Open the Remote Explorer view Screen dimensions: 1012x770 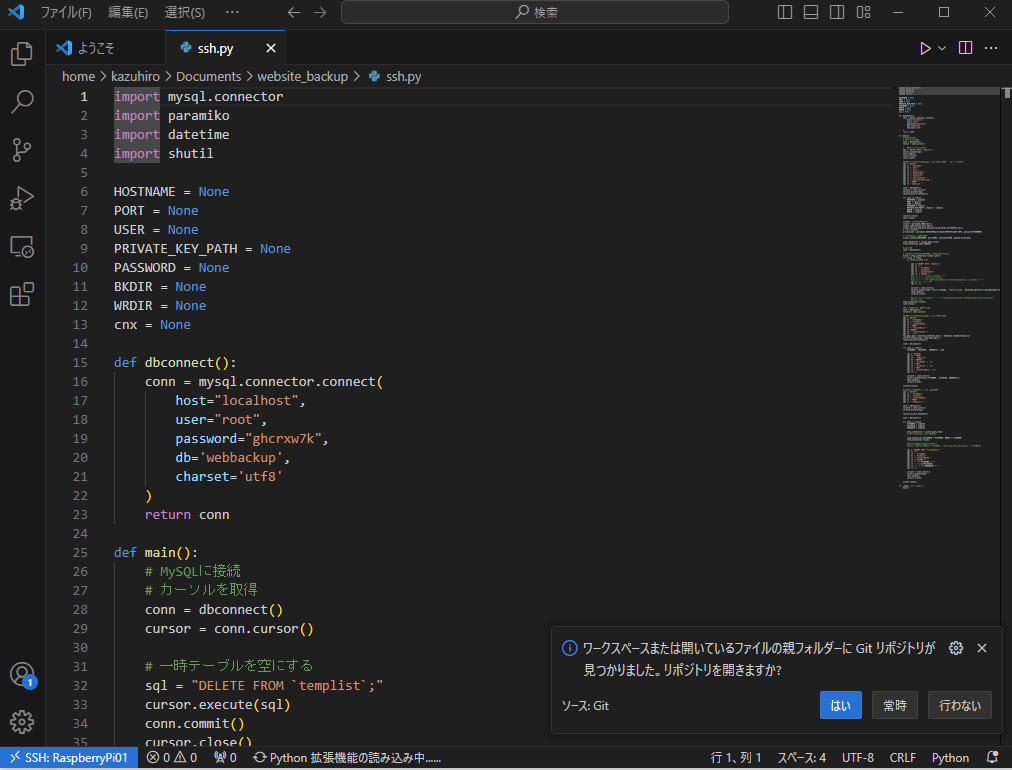(x=22, y=246)
